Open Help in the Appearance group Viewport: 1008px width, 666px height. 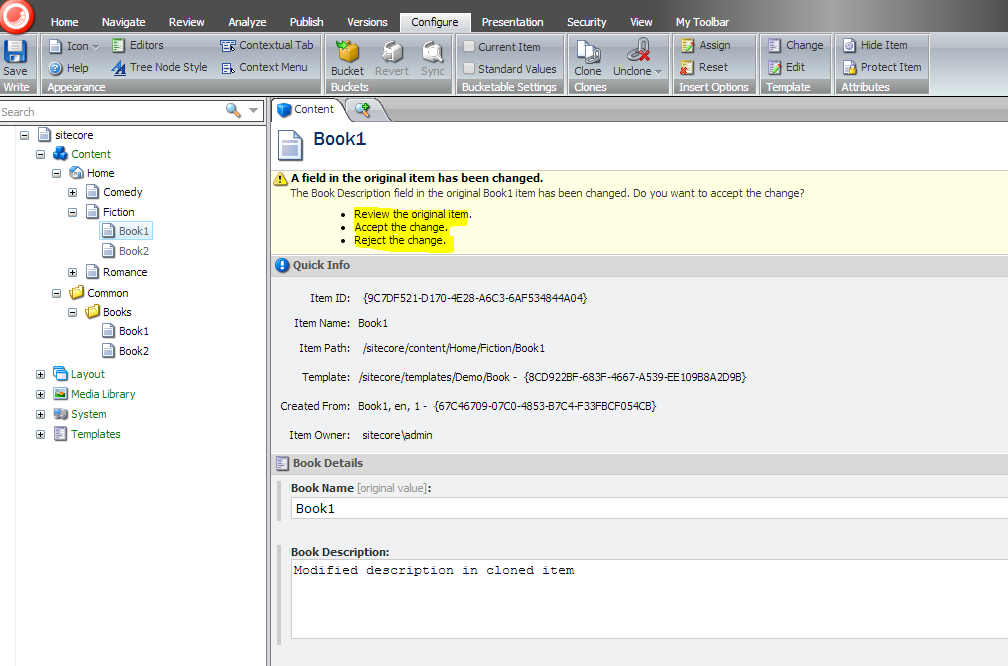click(69, 68)
